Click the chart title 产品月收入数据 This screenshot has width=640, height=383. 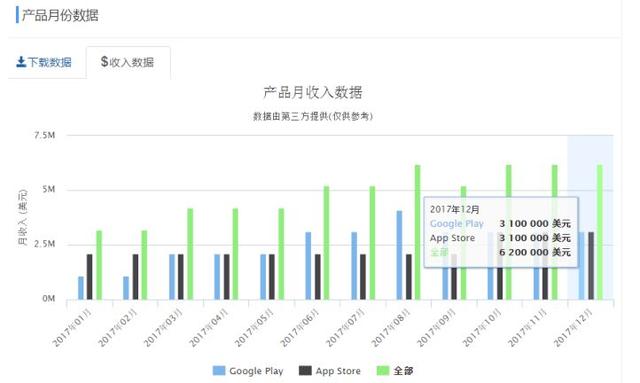pyautogui.click(x=313, y=92)
